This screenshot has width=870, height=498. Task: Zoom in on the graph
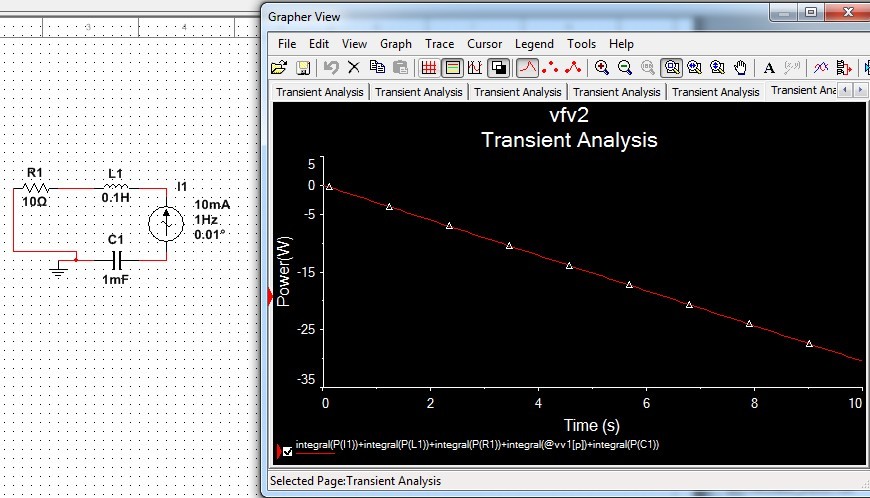point(601,68)
